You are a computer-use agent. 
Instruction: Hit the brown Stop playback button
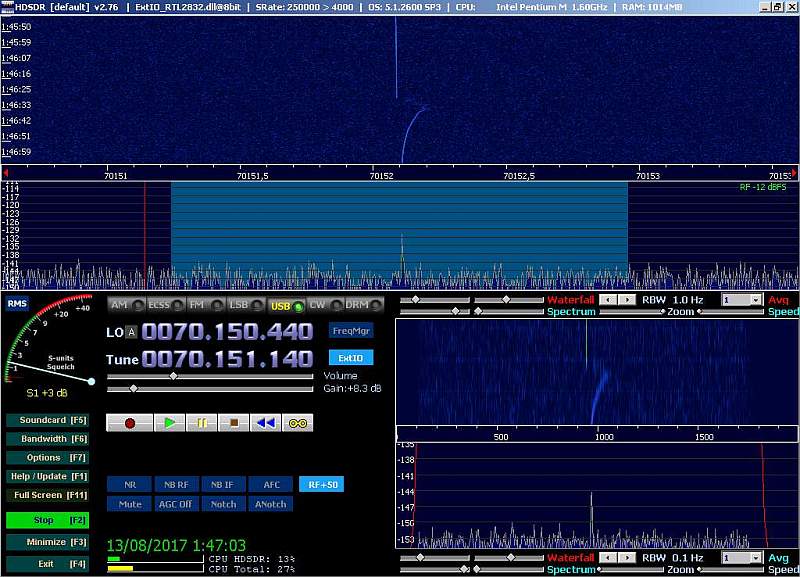tap(233, 423)
